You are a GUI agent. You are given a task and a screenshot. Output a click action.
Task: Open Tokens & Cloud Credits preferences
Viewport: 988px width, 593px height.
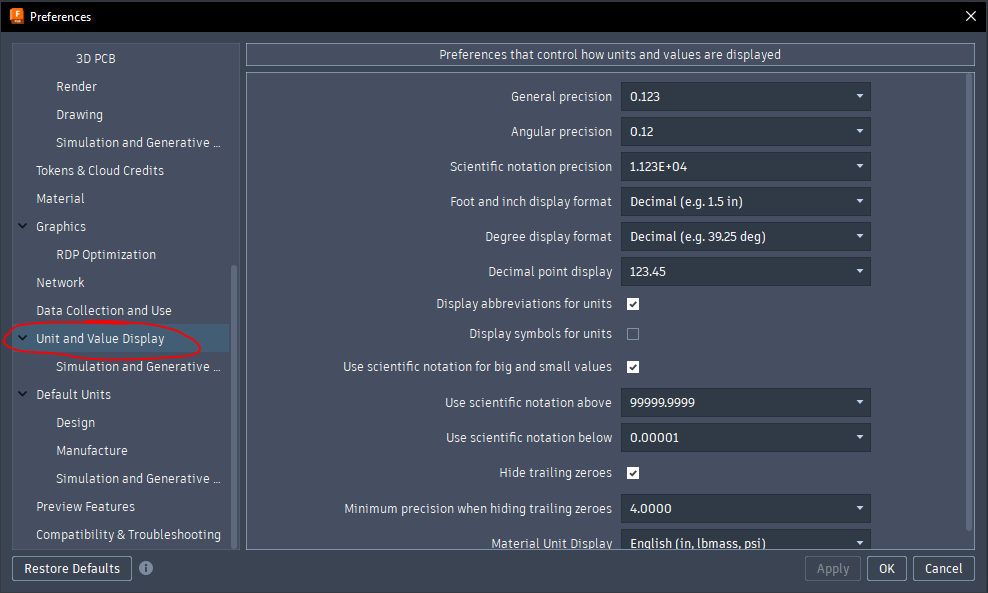[x=100, y=171]
